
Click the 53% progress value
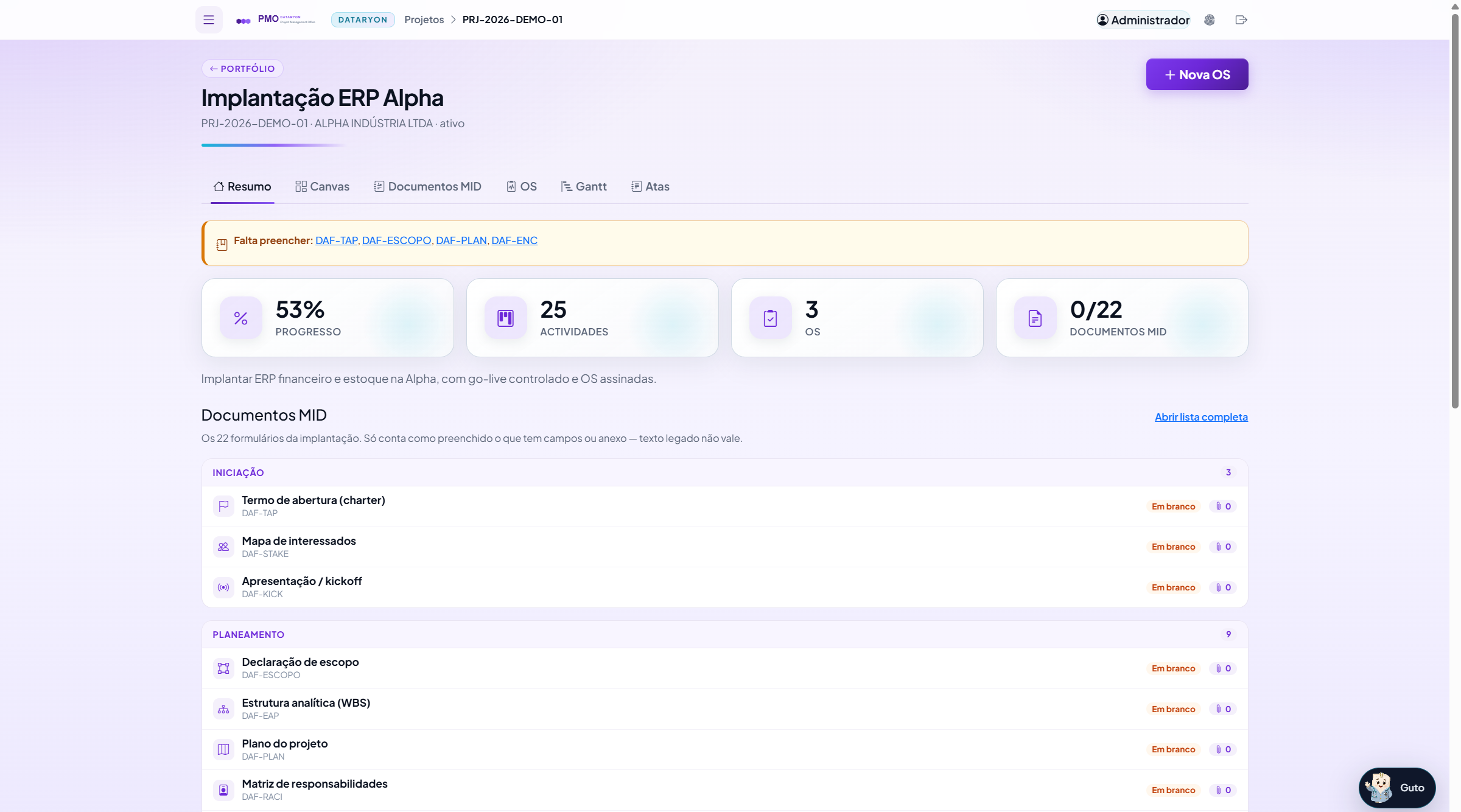click(x=300, y=310)
